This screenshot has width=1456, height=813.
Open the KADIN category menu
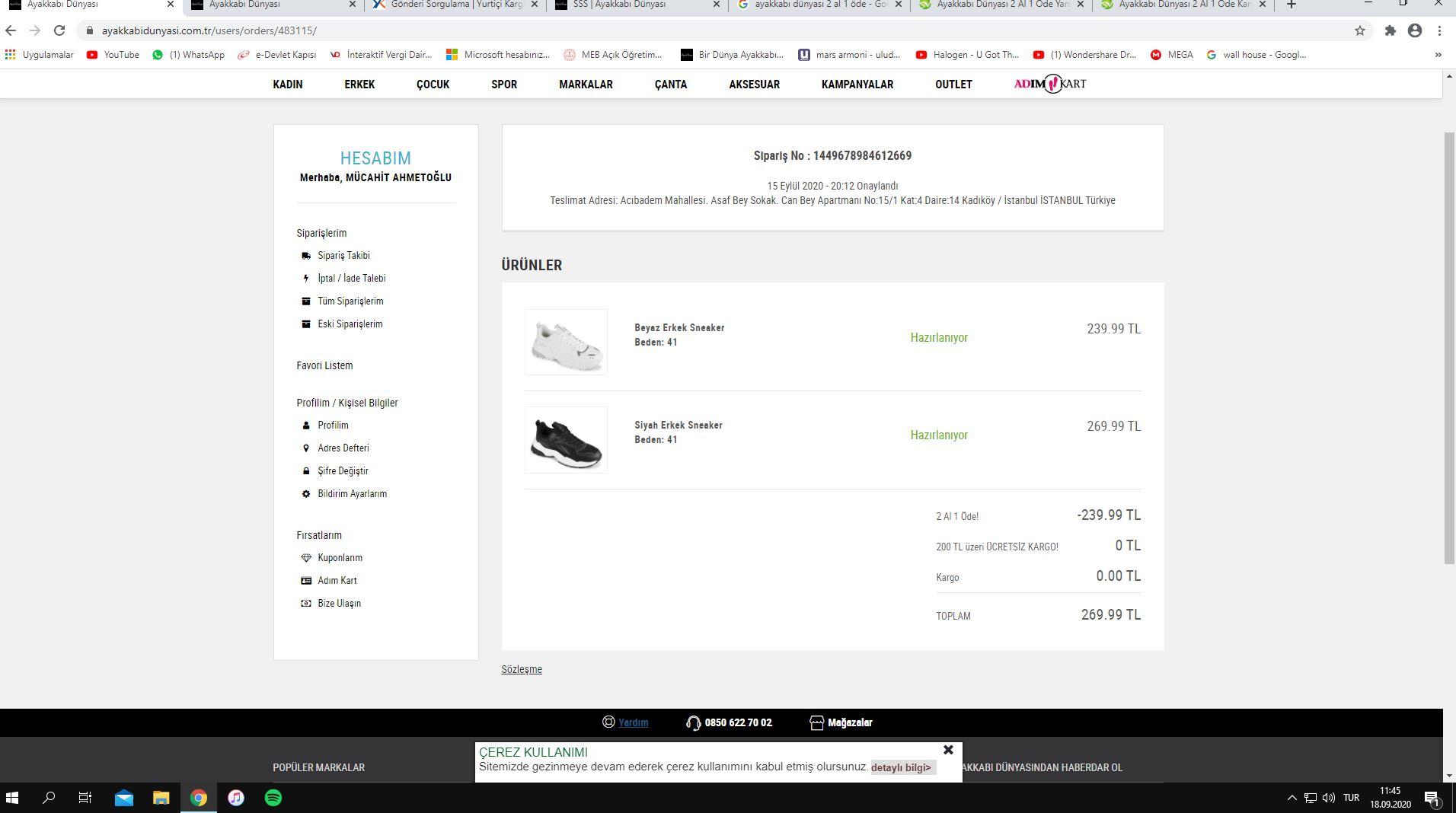click(x=288, y=84)
